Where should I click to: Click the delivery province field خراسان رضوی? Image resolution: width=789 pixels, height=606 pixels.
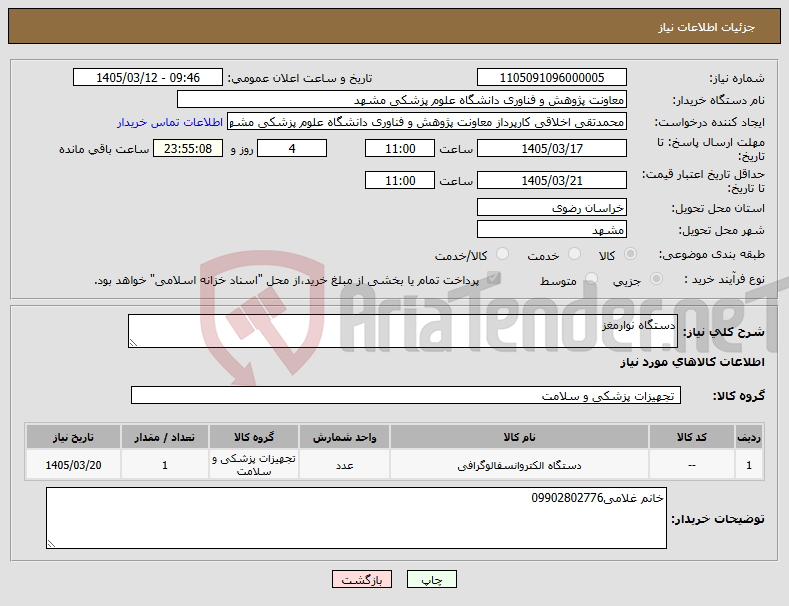(x=551, y=207)
